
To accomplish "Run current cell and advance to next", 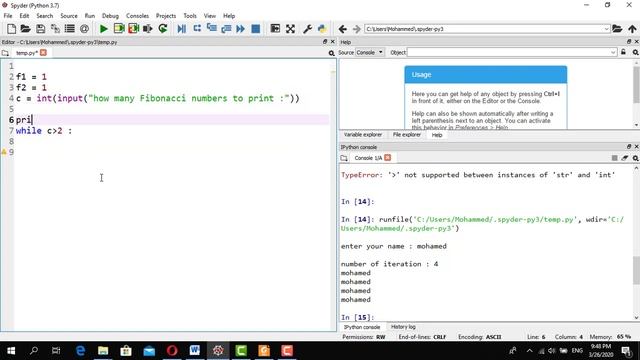I will 133,29.
